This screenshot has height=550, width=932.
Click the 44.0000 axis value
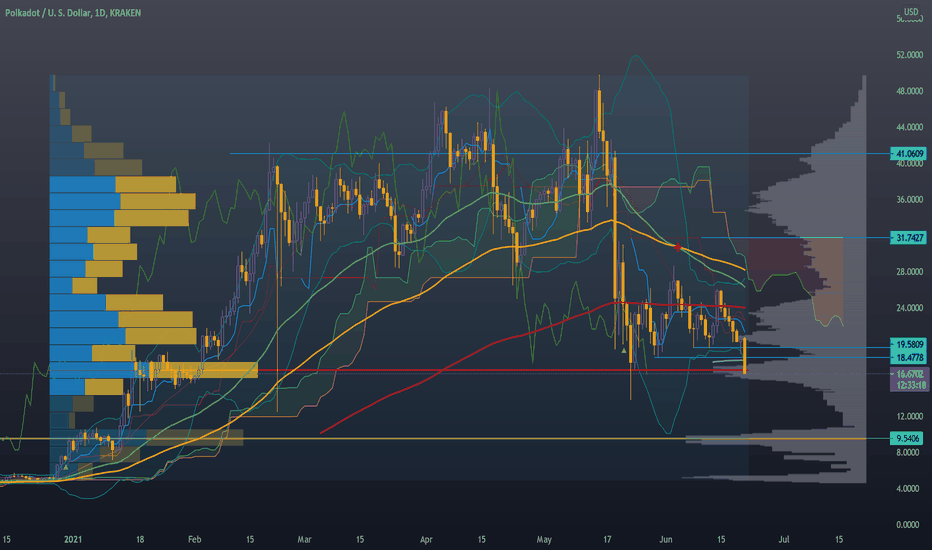coord(909,127)
